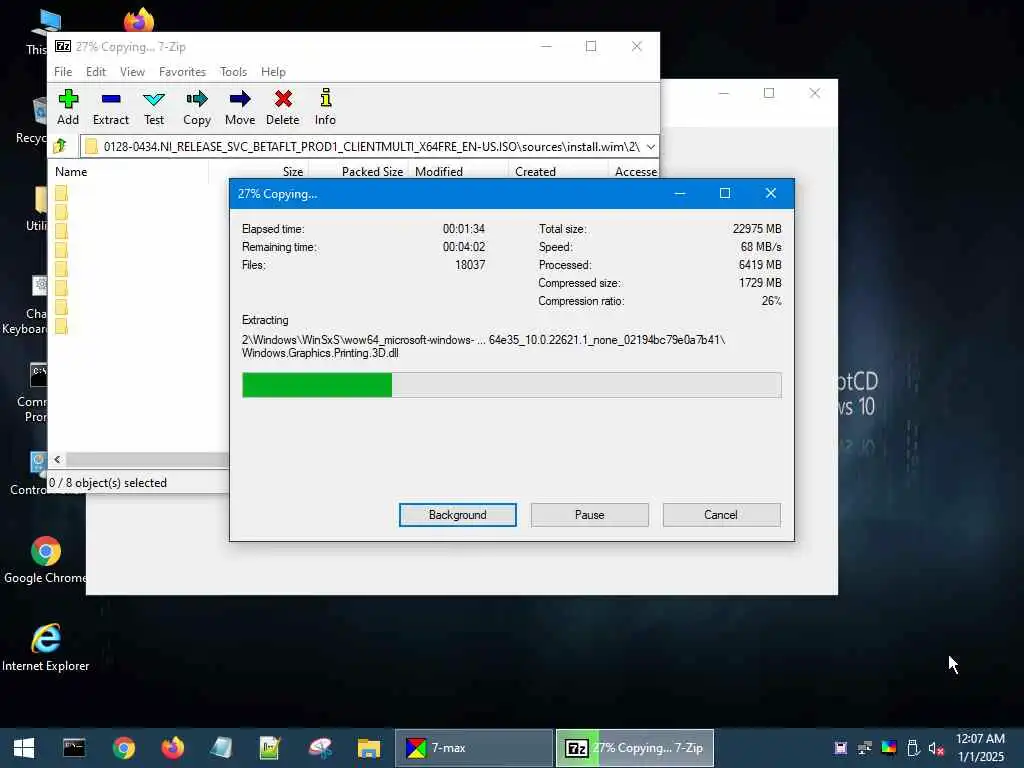The image size is (1024, 768).
Task: Click the status bar object selection text
Action: click(x=108, y=483)
